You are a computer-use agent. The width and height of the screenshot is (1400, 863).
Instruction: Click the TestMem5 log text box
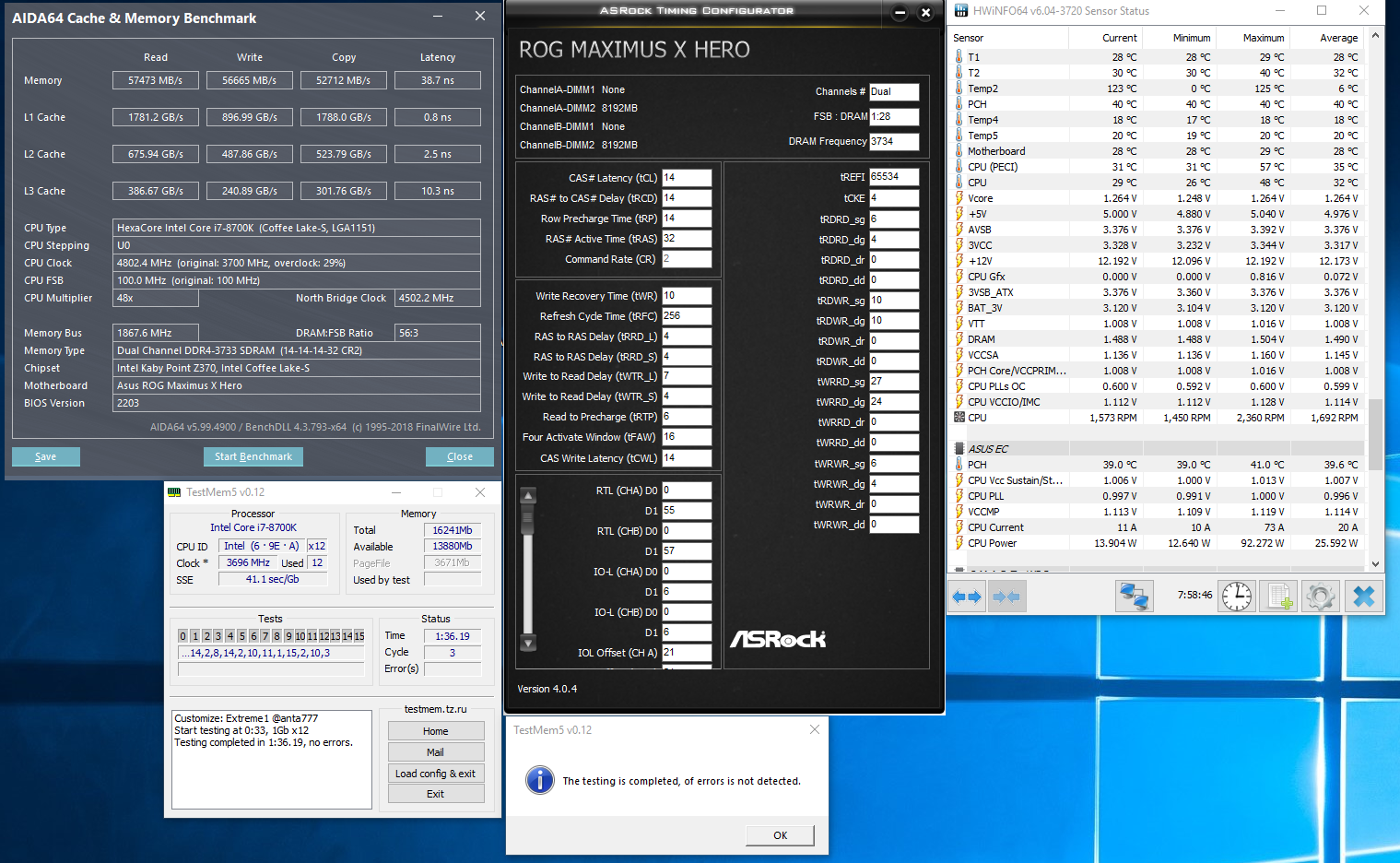[272, 759]
